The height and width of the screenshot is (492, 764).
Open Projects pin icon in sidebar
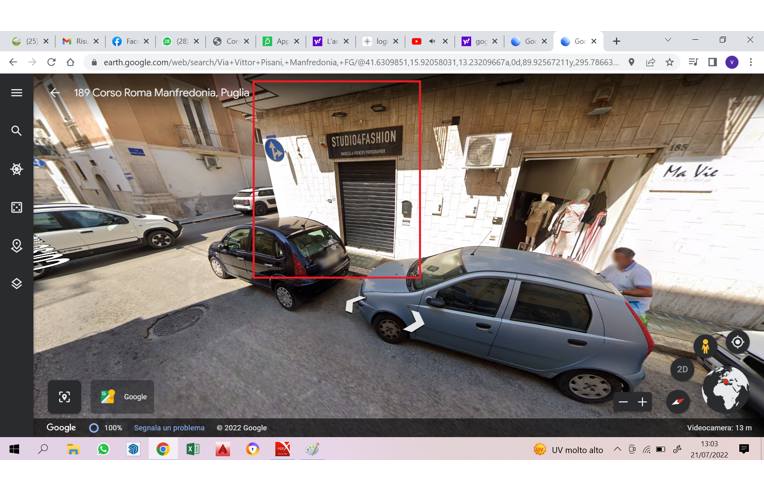point(16,245)
